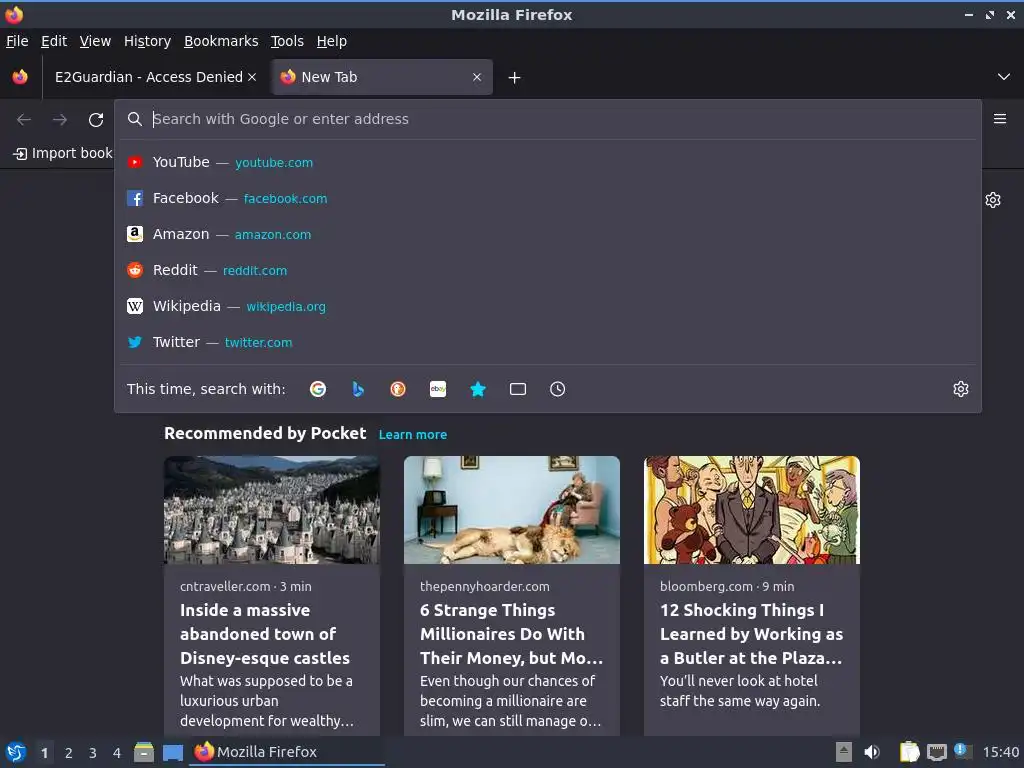Open new tab with plus icon
Viewport: 1024px width, 768px height.
pyautogui.click(x=515, y=78)
